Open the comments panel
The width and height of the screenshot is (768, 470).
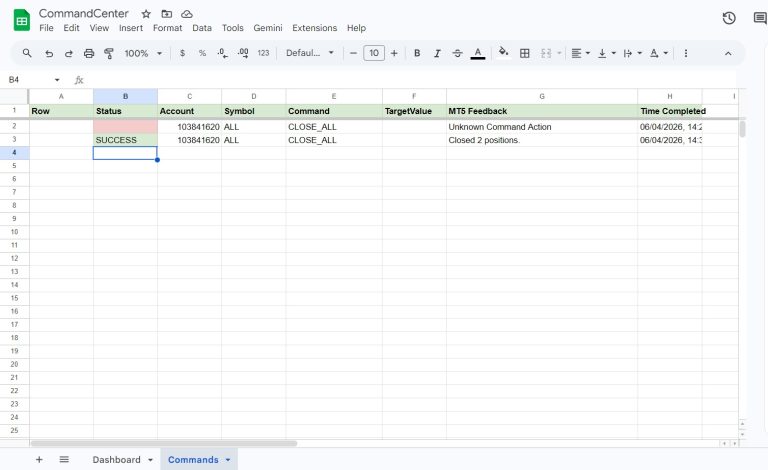[x=760, y=18]
